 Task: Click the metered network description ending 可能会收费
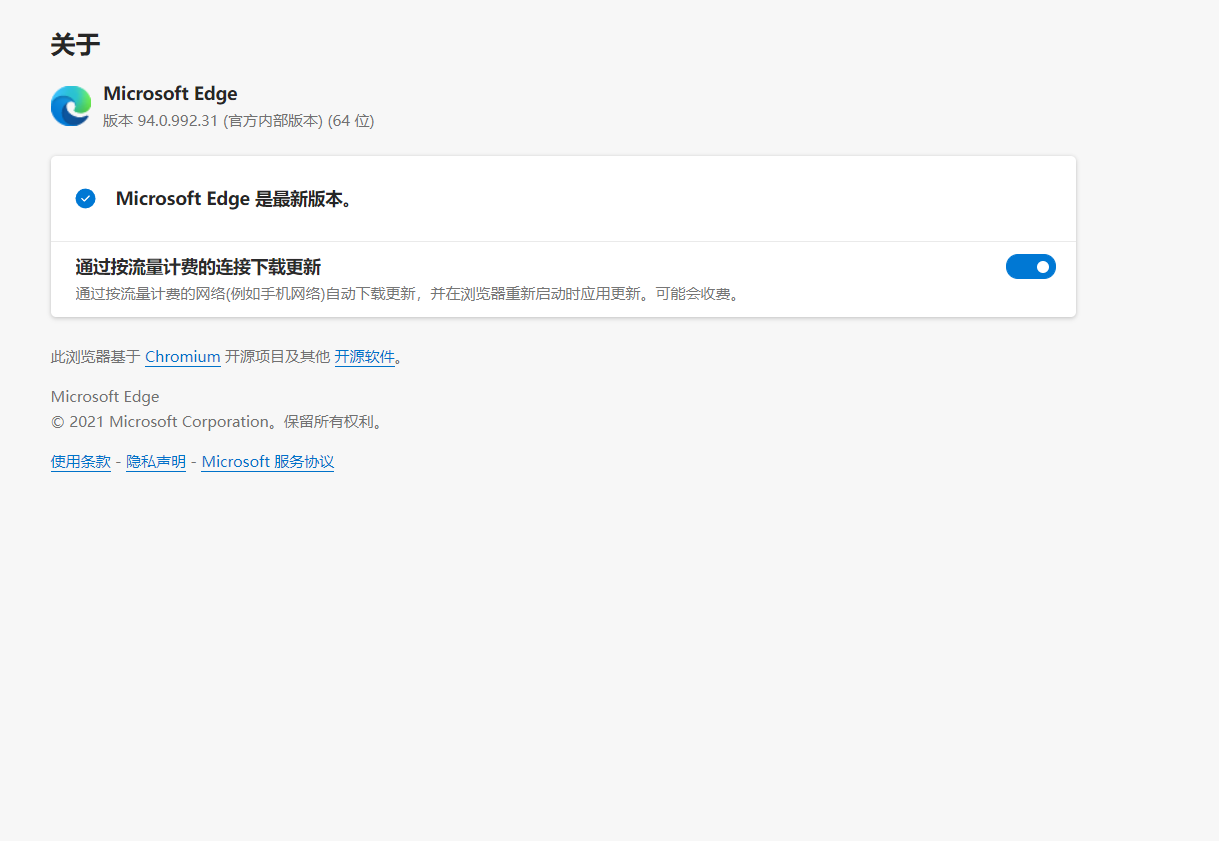pos(408,294)
